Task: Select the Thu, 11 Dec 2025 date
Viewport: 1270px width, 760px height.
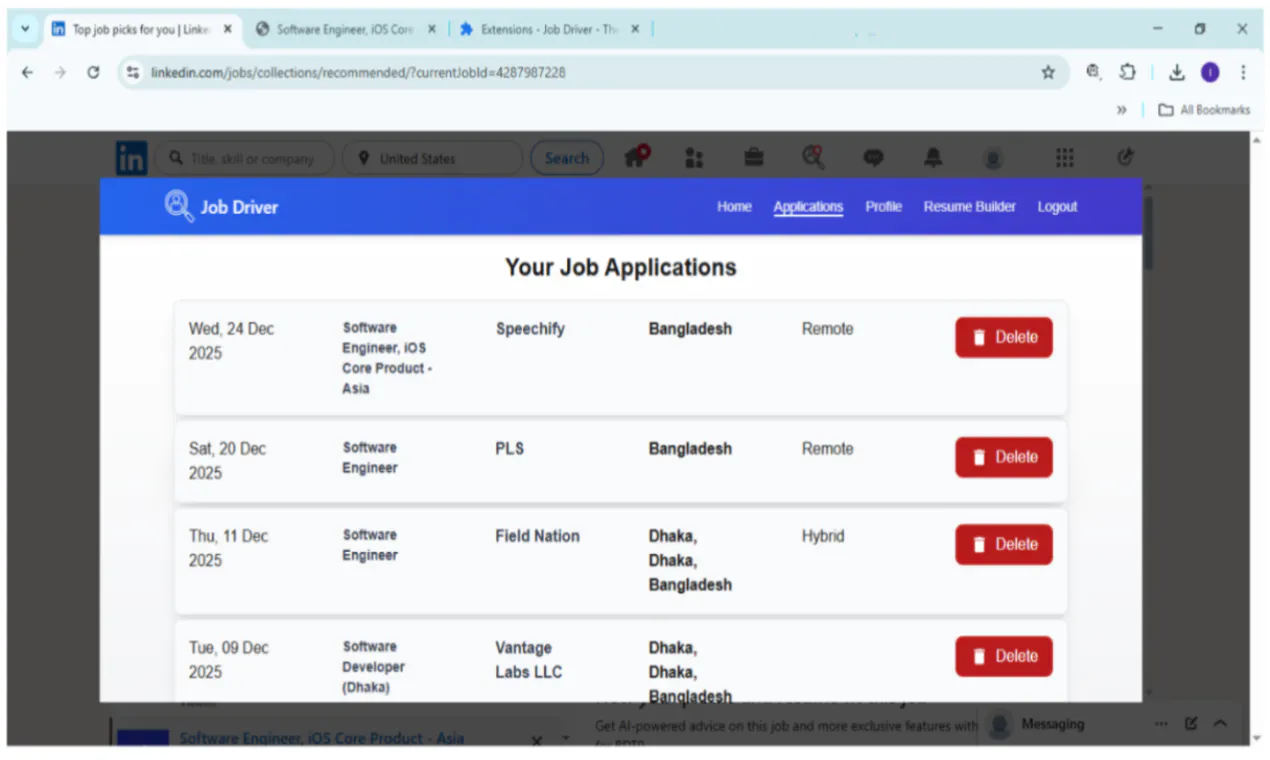Action: pos(229,548)
